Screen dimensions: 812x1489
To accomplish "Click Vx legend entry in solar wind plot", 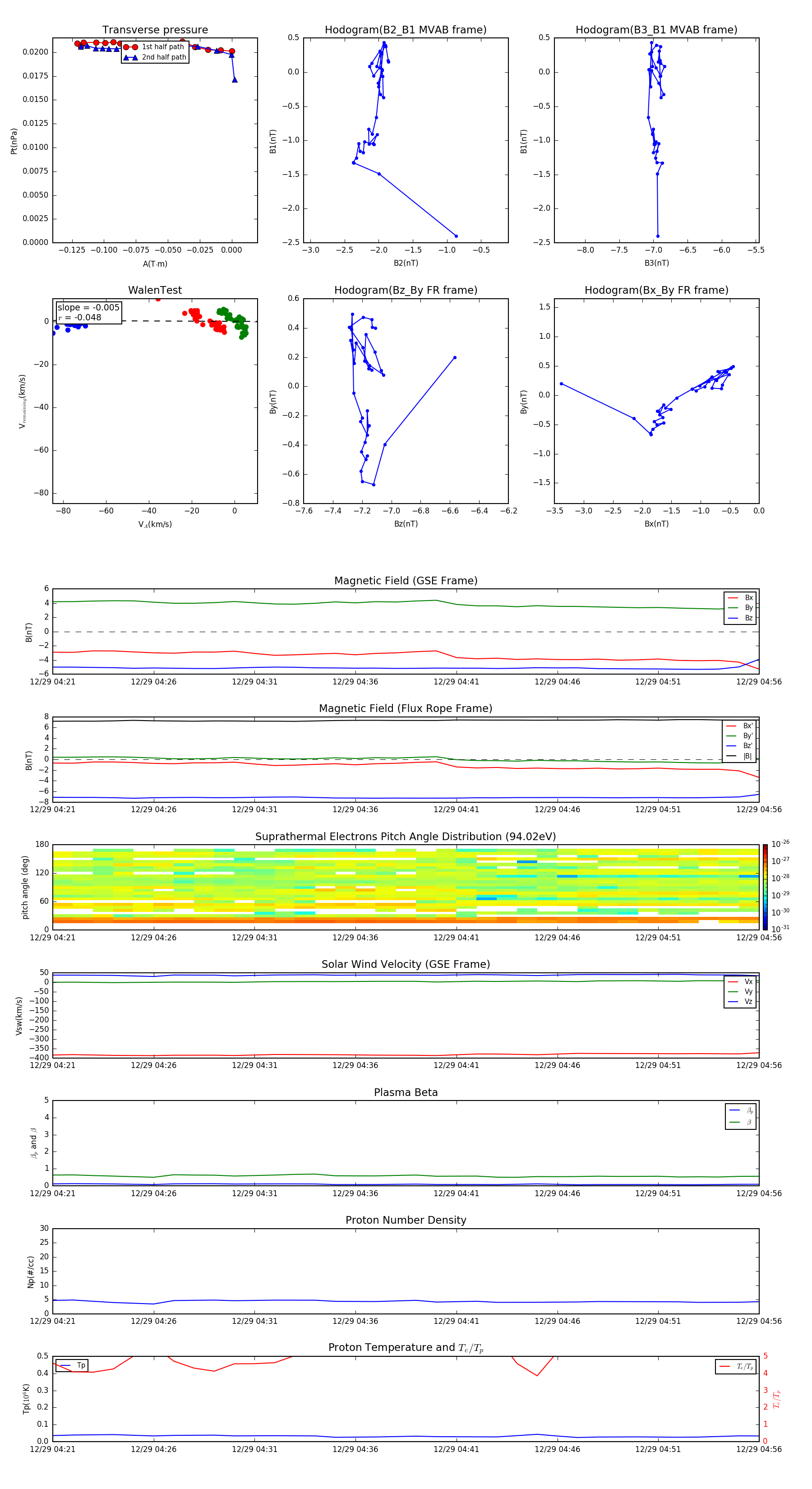I will pos(741,981).
